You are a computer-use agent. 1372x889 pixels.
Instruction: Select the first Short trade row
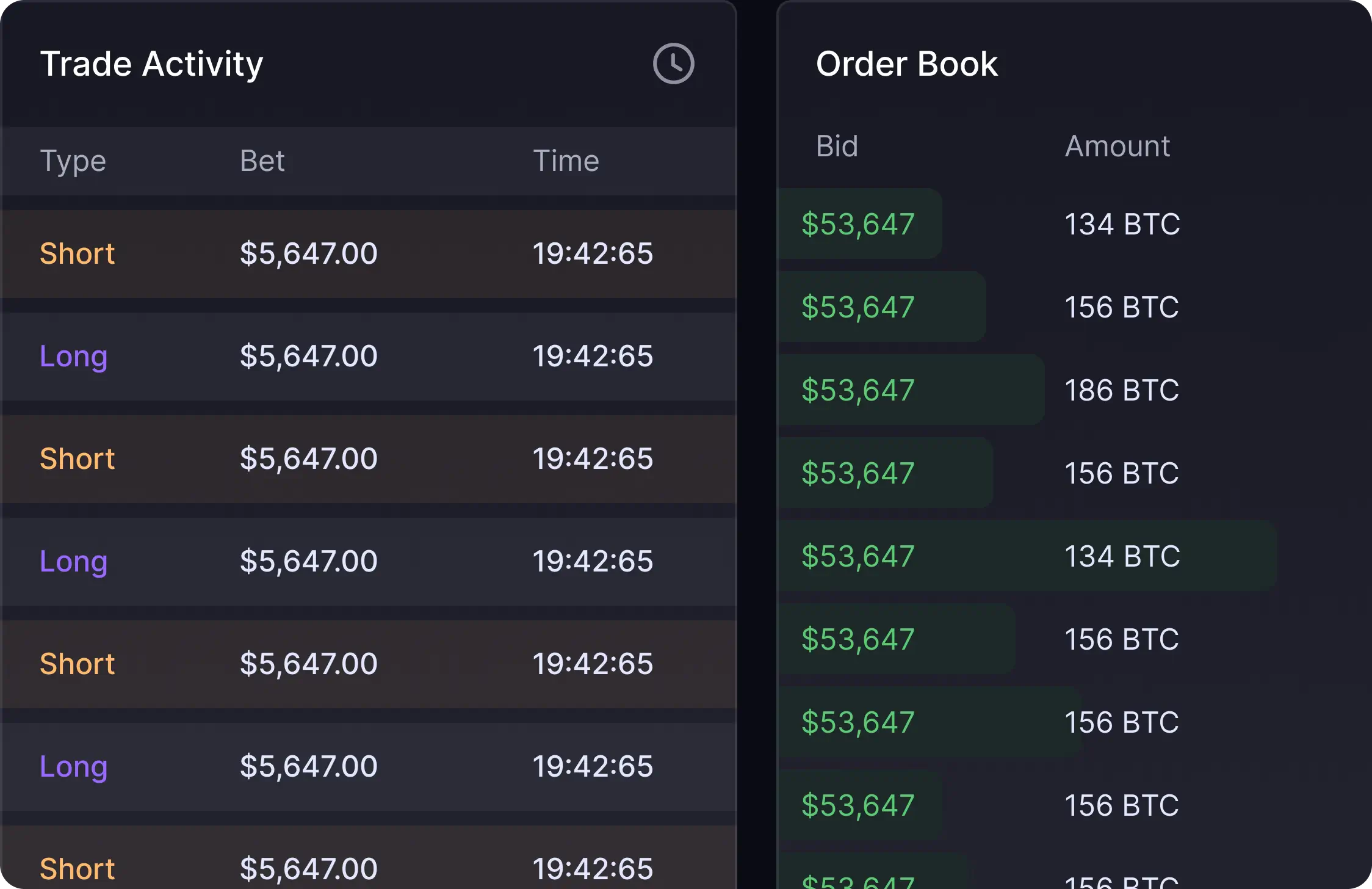(x=369, y=254)
